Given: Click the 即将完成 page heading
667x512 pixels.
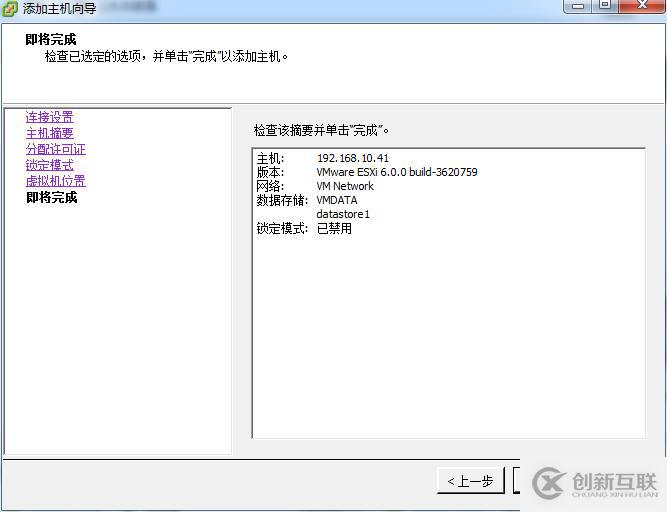Looking at the screenshot, I should pyautogui.click(x=51, y=40).
